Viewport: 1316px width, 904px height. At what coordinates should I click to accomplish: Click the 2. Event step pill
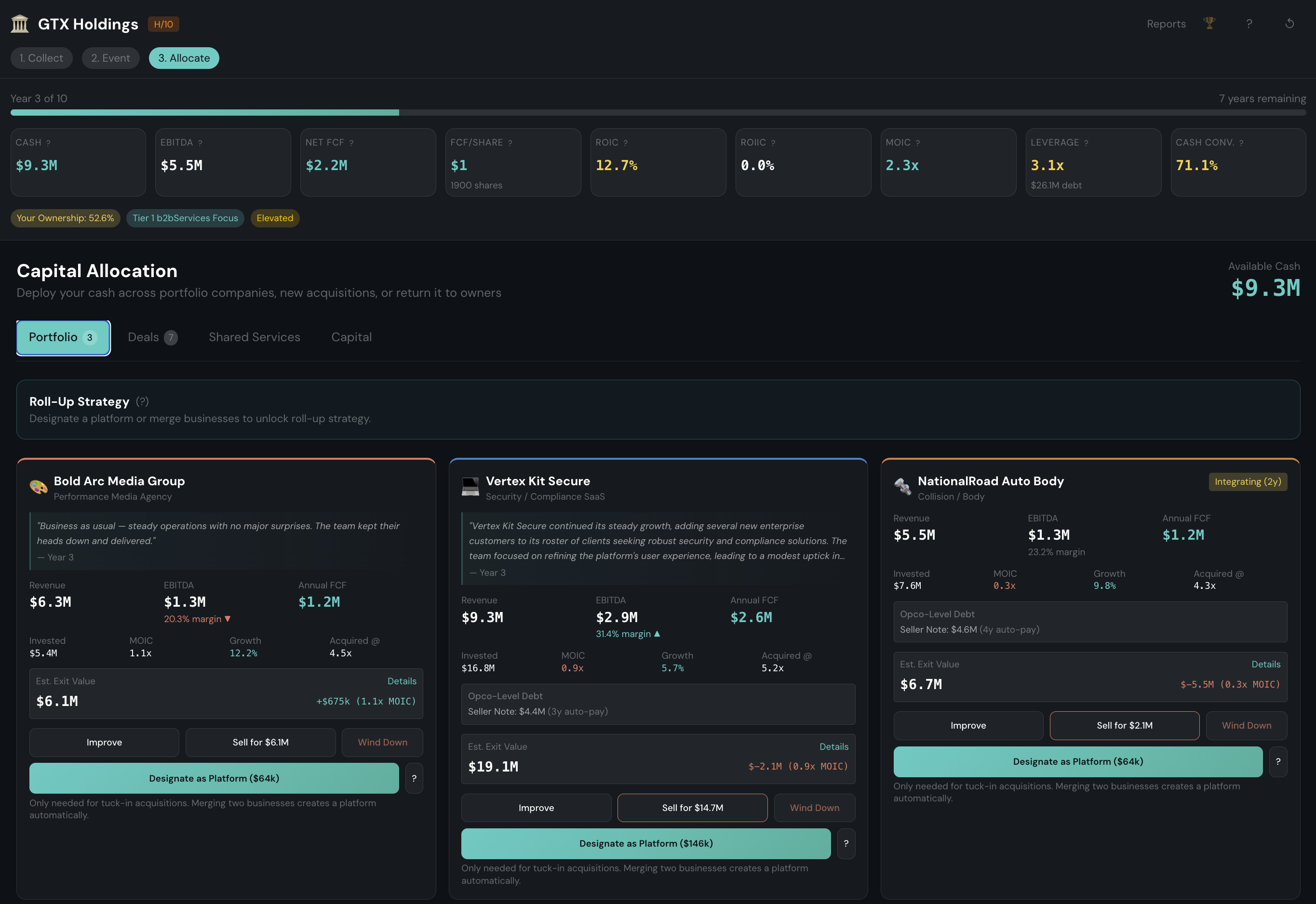click(x=110, y=57)
